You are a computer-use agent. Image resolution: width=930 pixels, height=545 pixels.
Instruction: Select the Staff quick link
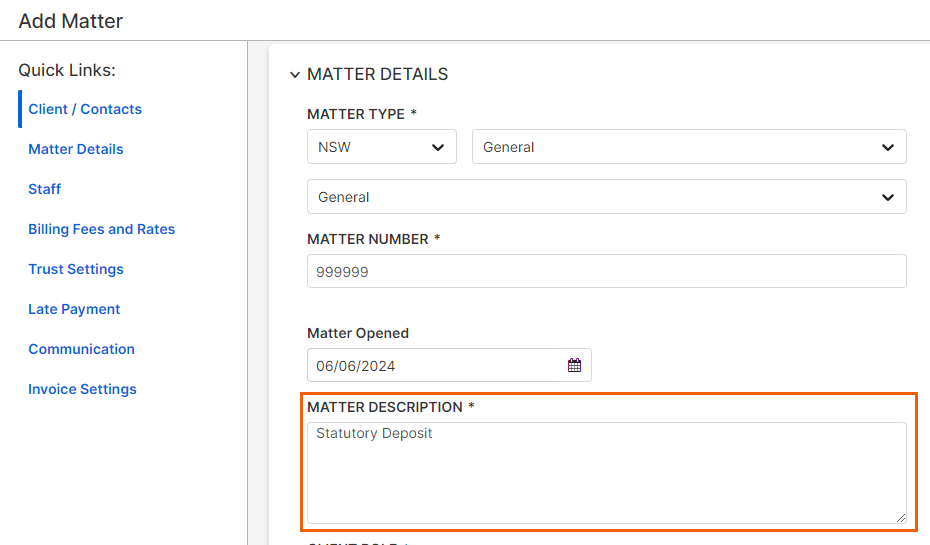[x=45, y=189]
